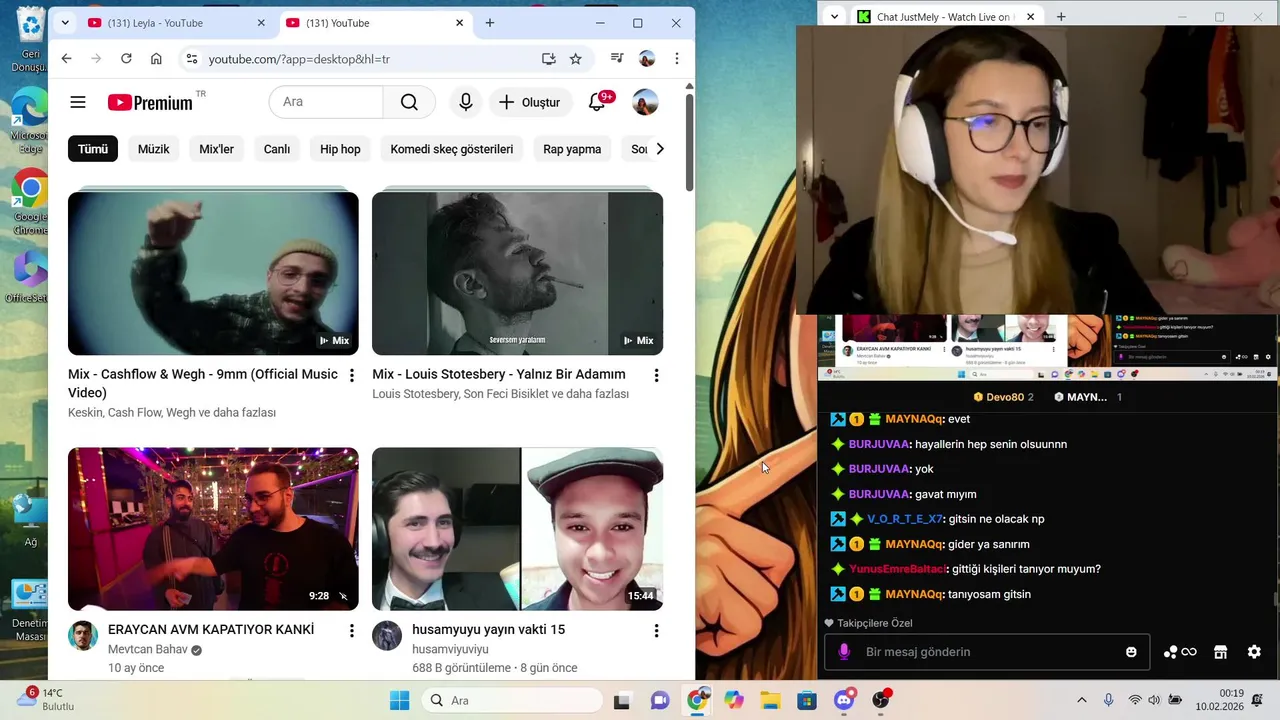Open Cashflow & Wegh 9mm mix thumbnail

[213, 273]
